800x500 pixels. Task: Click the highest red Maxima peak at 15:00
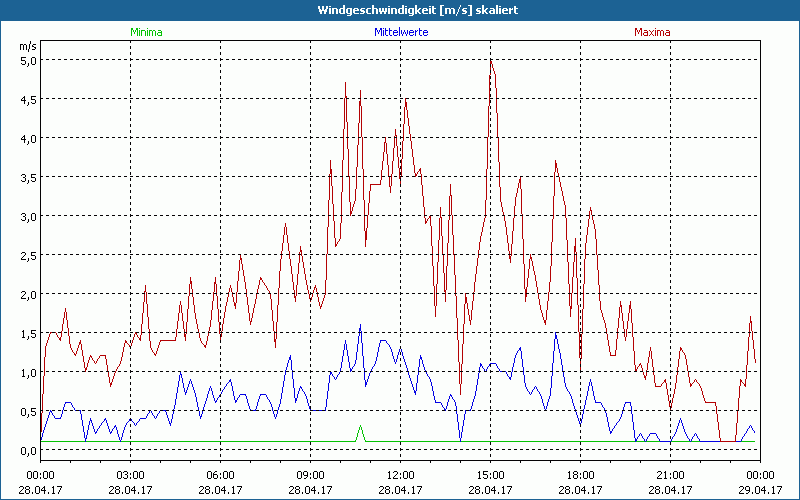point(491,61)
